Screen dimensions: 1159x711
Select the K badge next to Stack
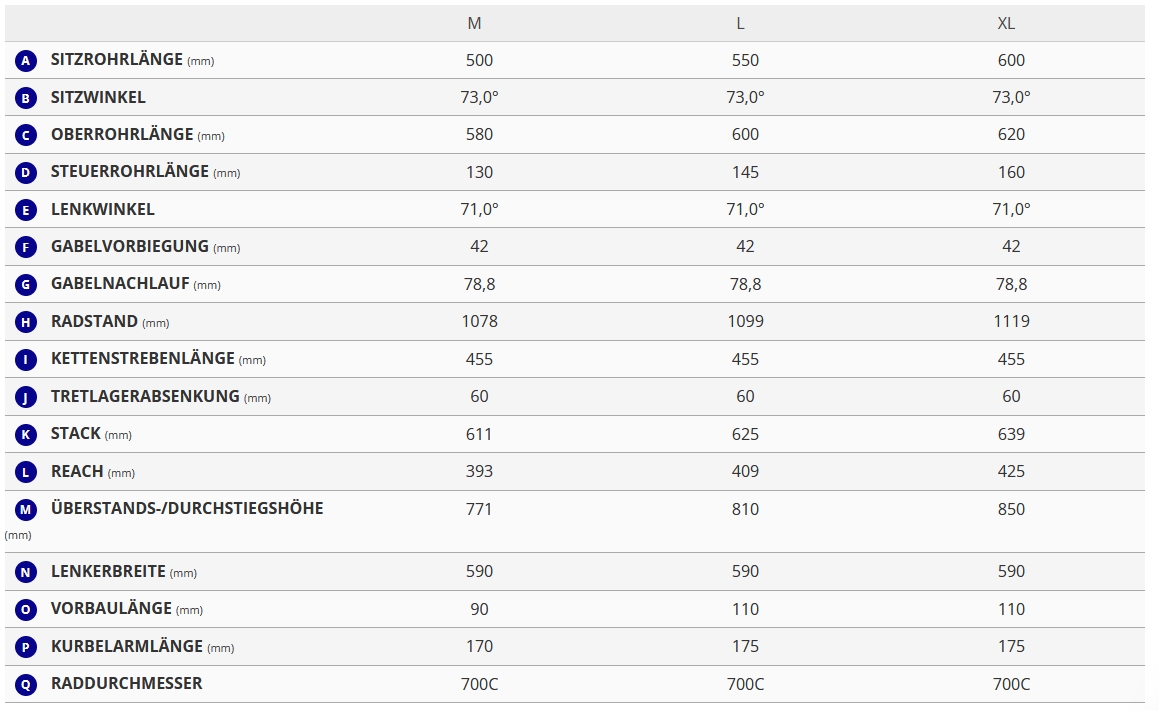(x=26, y=434)
